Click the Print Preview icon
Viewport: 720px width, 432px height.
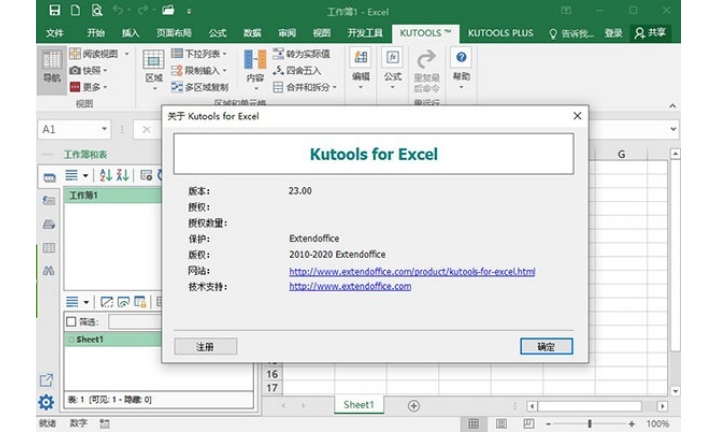point(96,10)
